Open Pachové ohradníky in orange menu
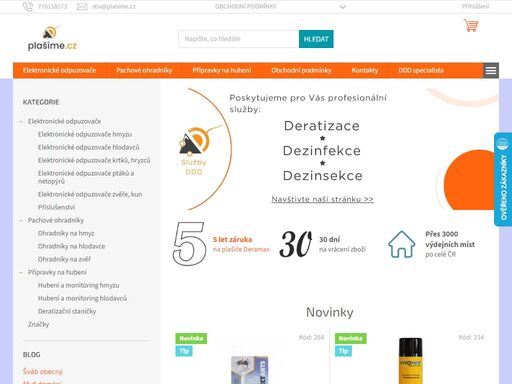512x384 pixels. tap(144, 70)
